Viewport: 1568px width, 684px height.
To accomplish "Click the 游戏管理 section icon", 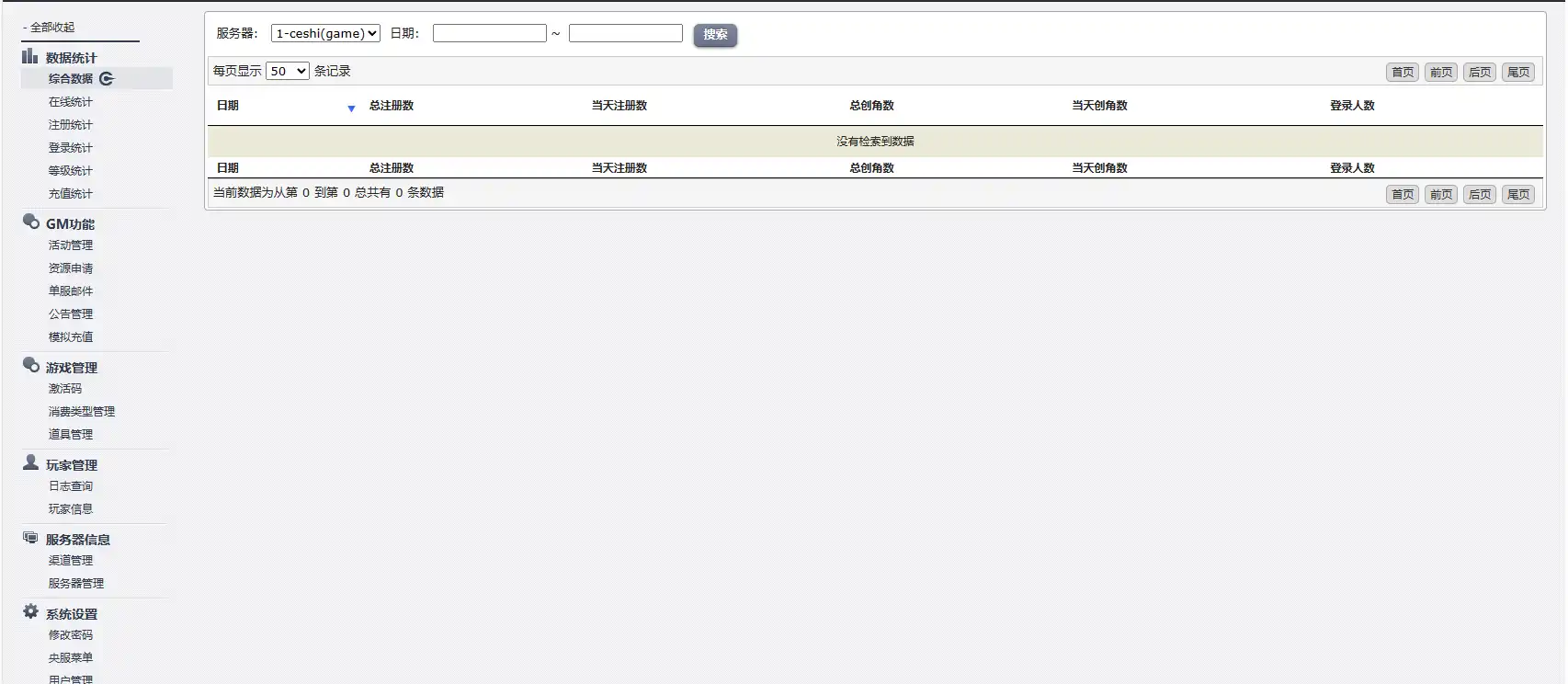I will 31,365.
